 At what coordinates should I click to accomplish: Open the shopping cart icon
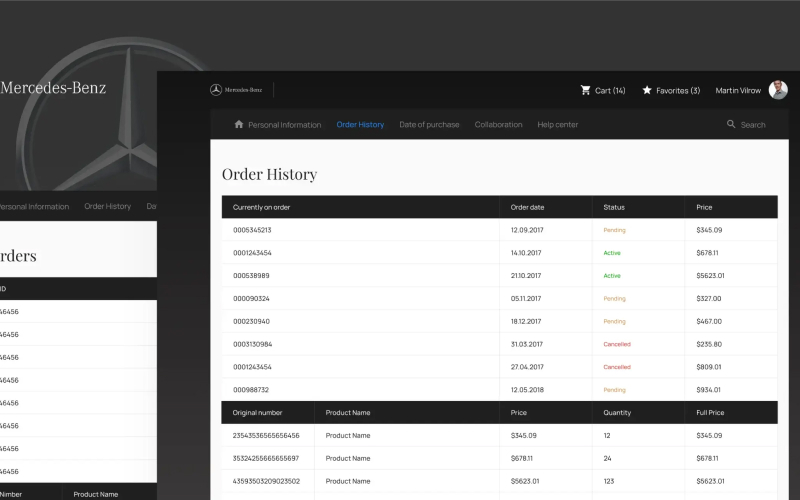click(585, 90)
